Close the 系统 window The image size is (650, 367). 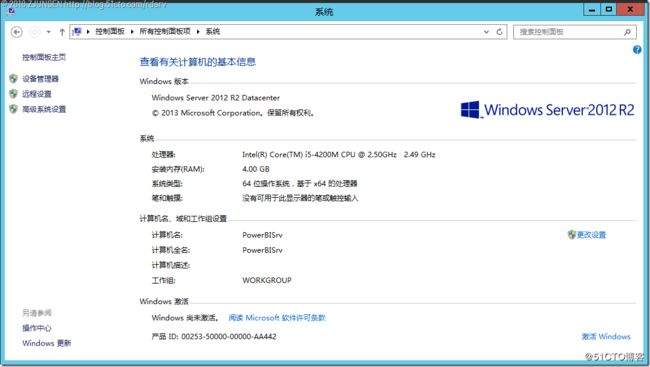[630, 9]
